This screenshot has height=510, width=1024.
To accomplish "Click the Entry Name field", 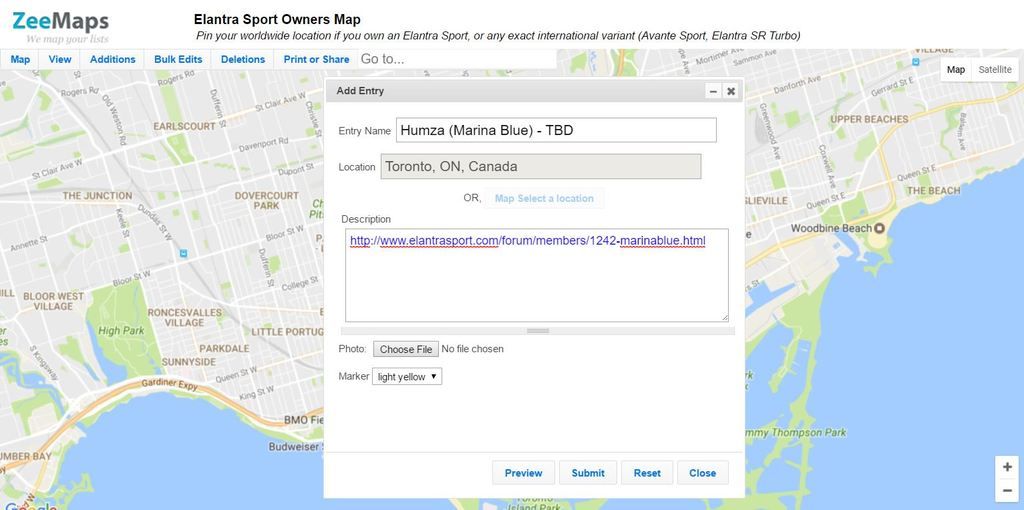I will [x=556, y=130].
